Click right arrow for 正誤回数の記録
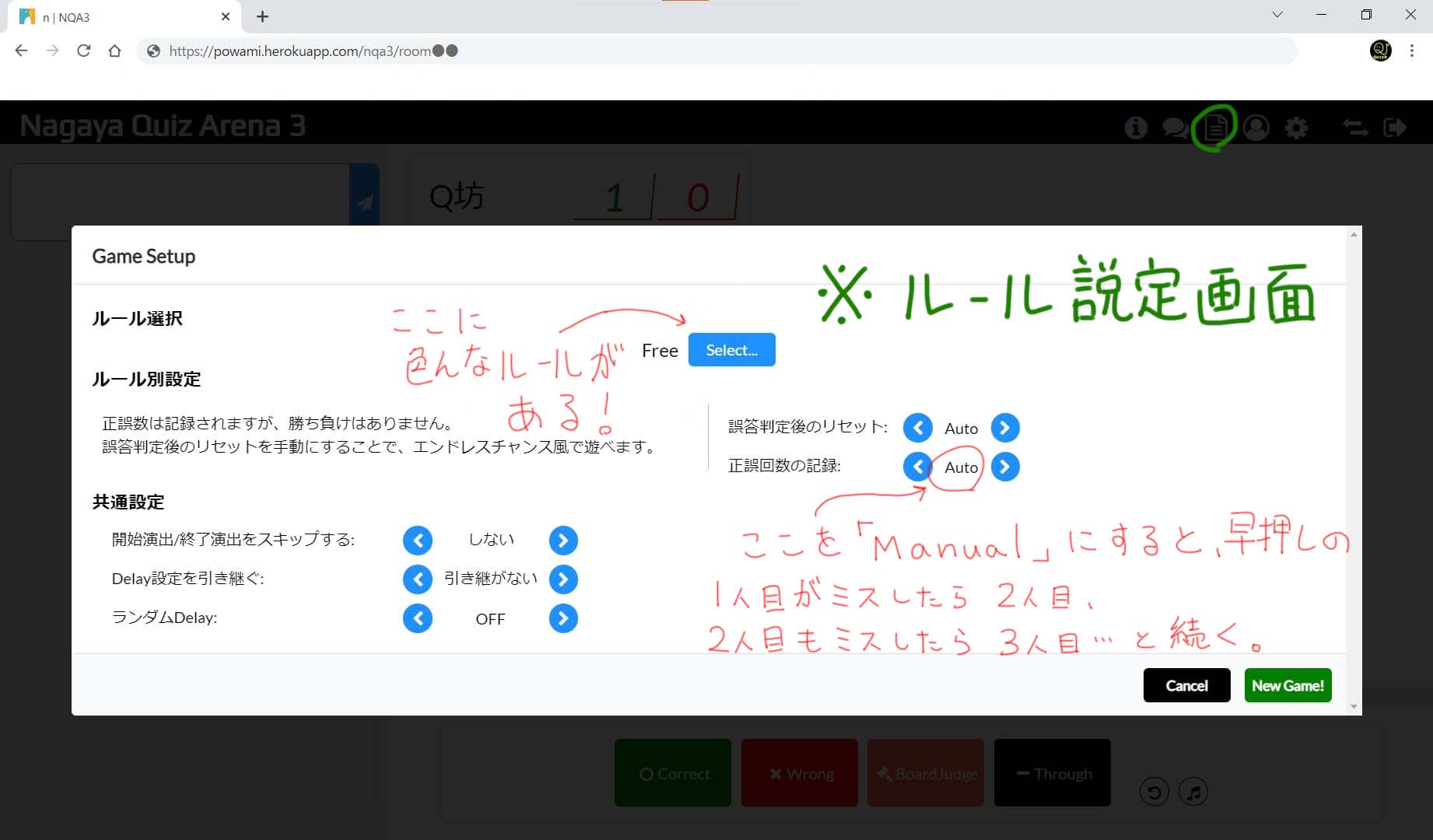 (1005, 467)
